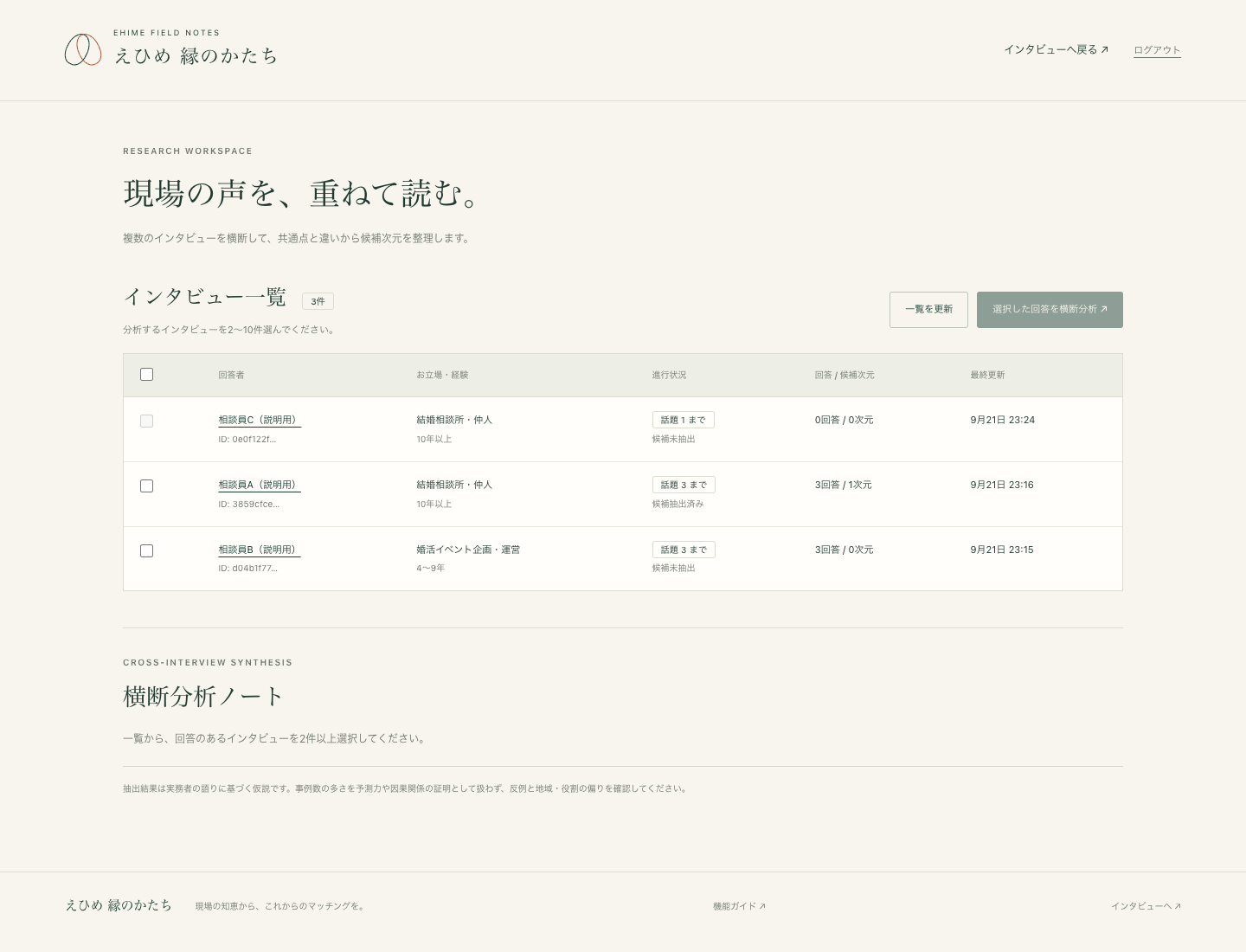Image resolution: width=1246 pixels, height=952 pixels.
Task: Click the ID: d04b1f77... text
Action: pos(248,569)
